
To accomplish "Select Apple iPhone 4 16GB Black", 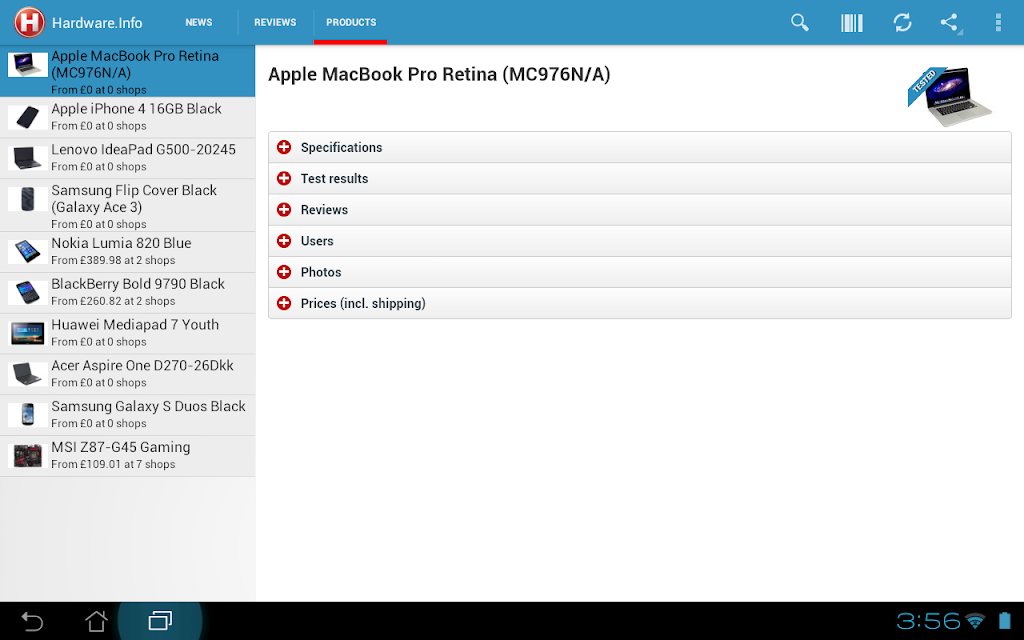I will pyautogui.click(x=127, y=118).
